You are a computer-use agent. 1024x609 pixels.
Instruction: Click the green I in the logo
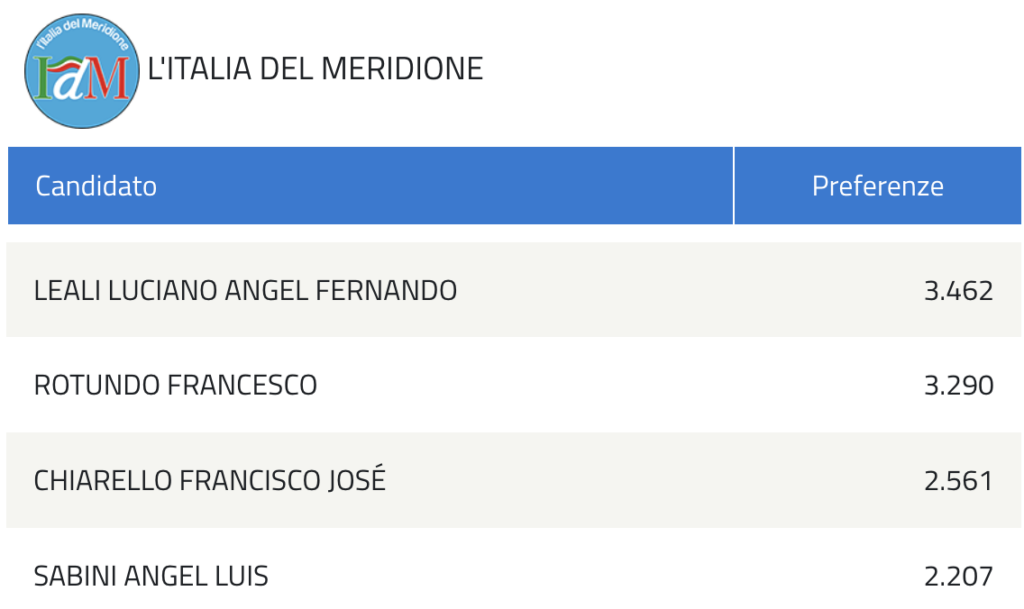pyautogui.click(x=44, y=78)
